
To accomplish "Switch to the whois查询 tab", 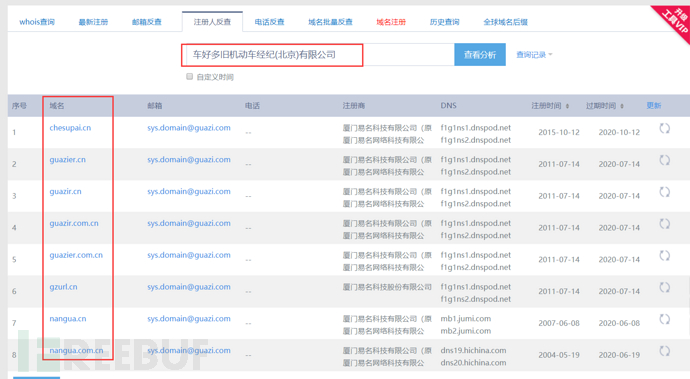I will pyautogui.click(x=37, y=22).
